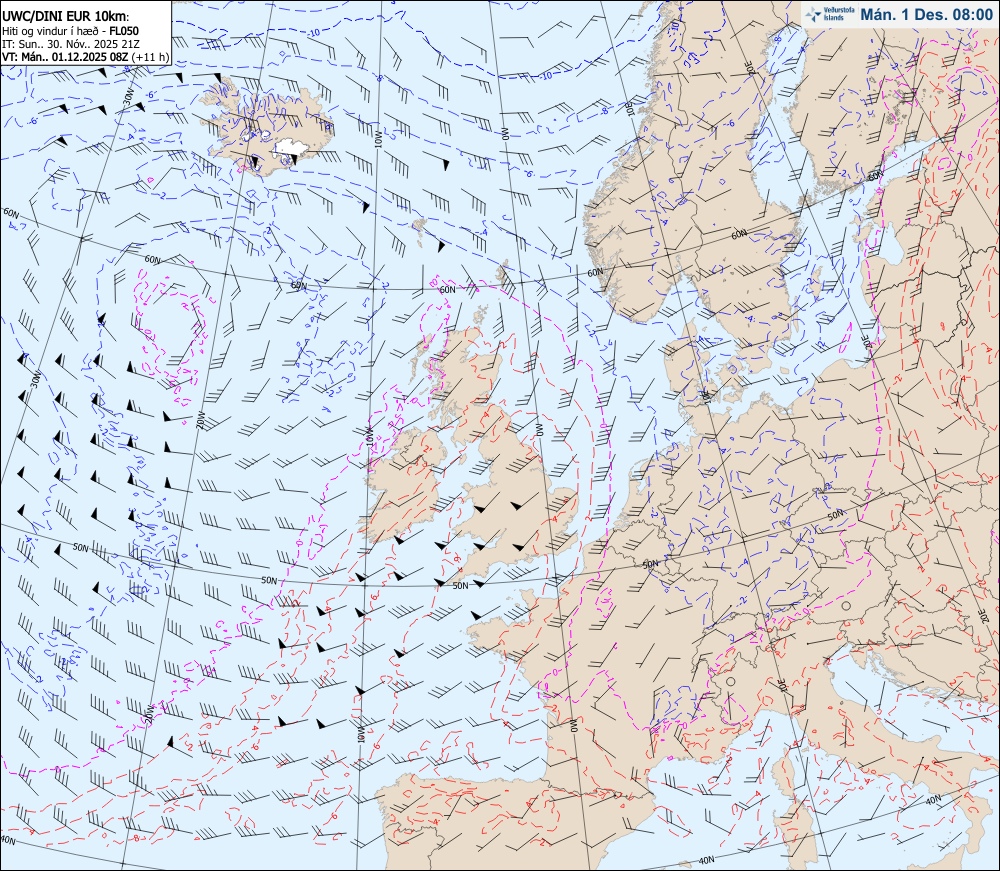Click the 'VT: Mán.. 01.12.2025 08Z (+11 h)' line
The image size is (1000, 871).
(85, 57)
